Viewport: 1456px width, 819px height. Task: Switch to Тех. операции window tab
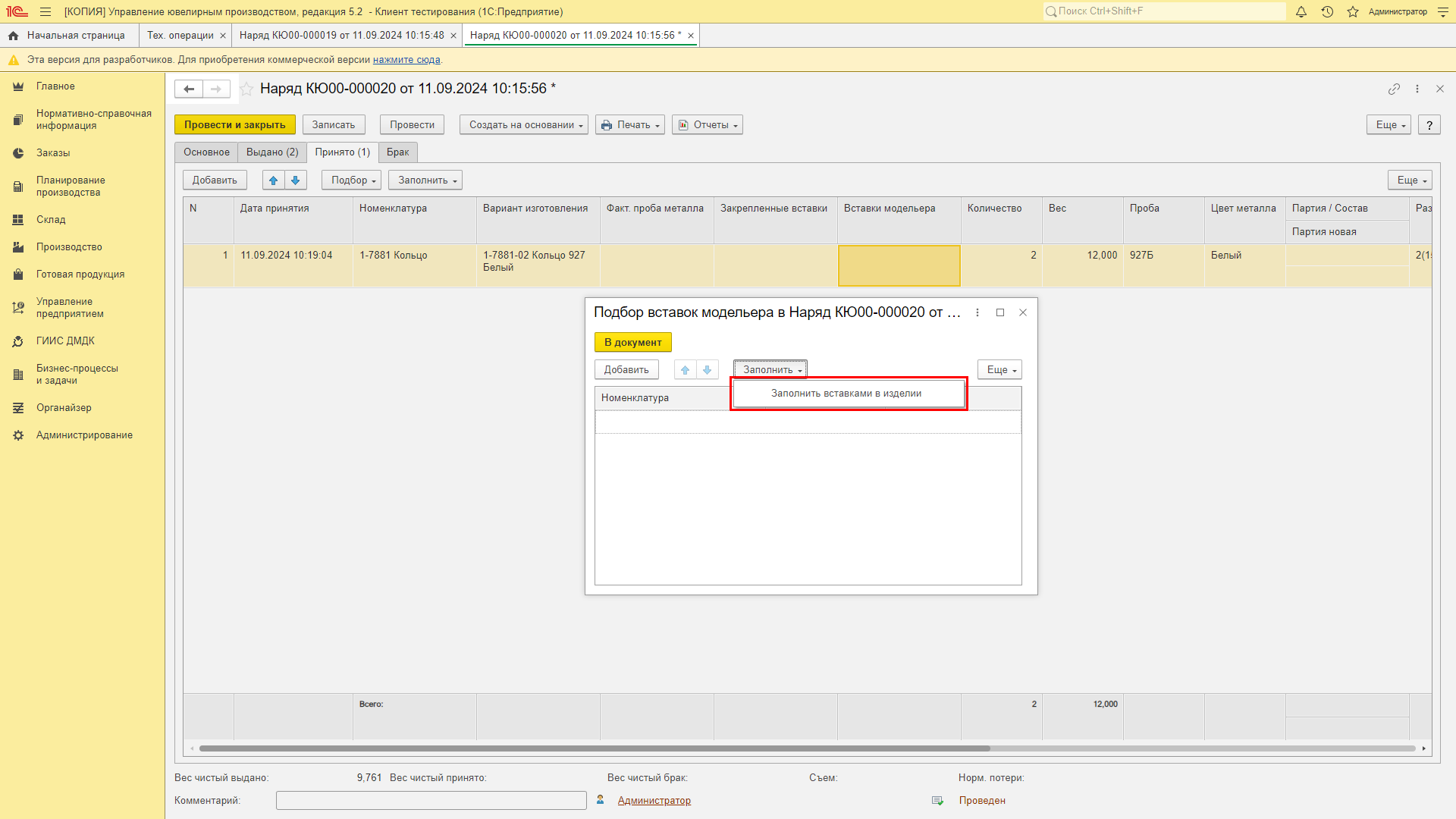(x=180, y=36)
